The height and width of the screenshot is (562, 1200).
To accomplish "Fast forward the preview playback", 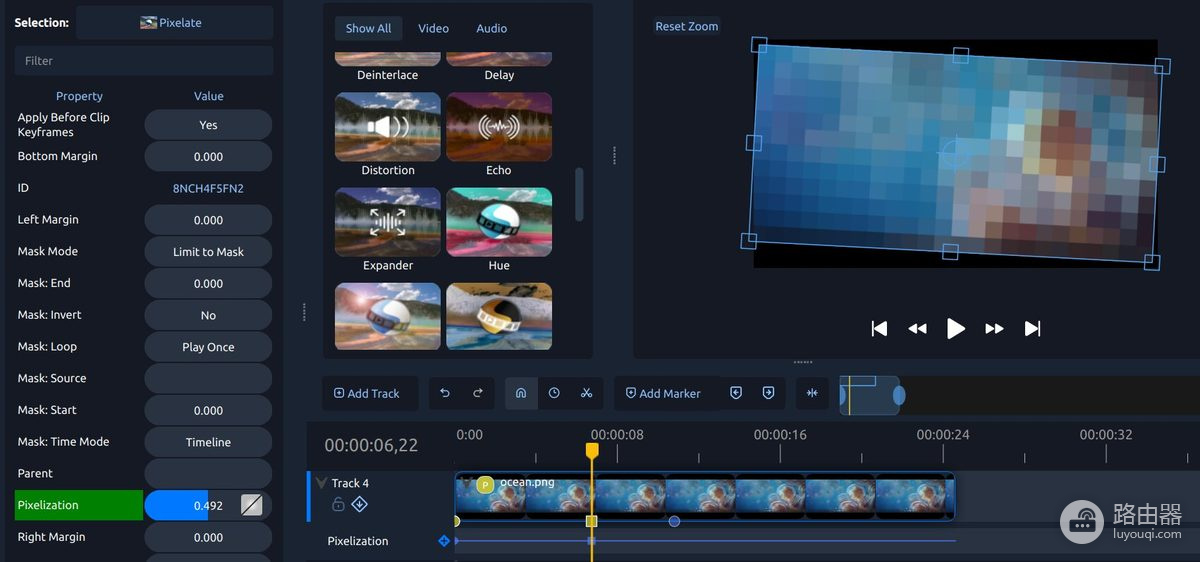I will (994, 328).
